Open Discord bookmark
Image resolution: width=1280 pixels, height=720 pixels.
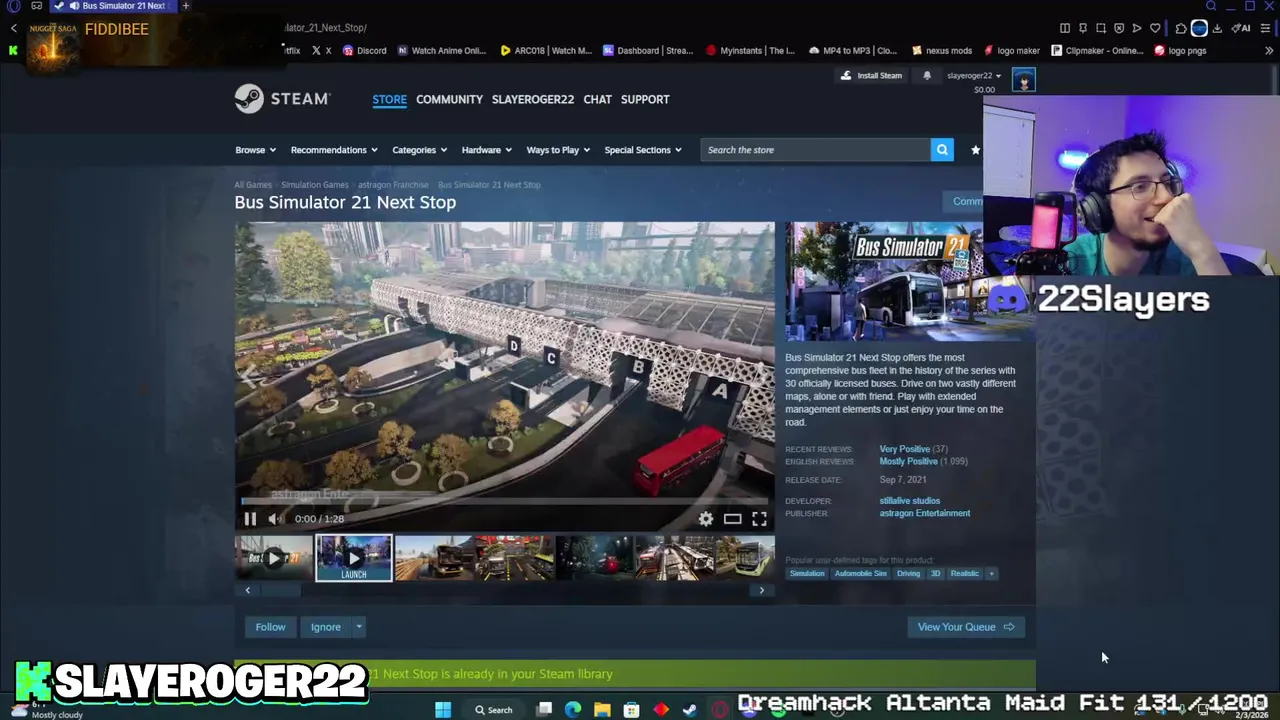click(x=365, y=50)
